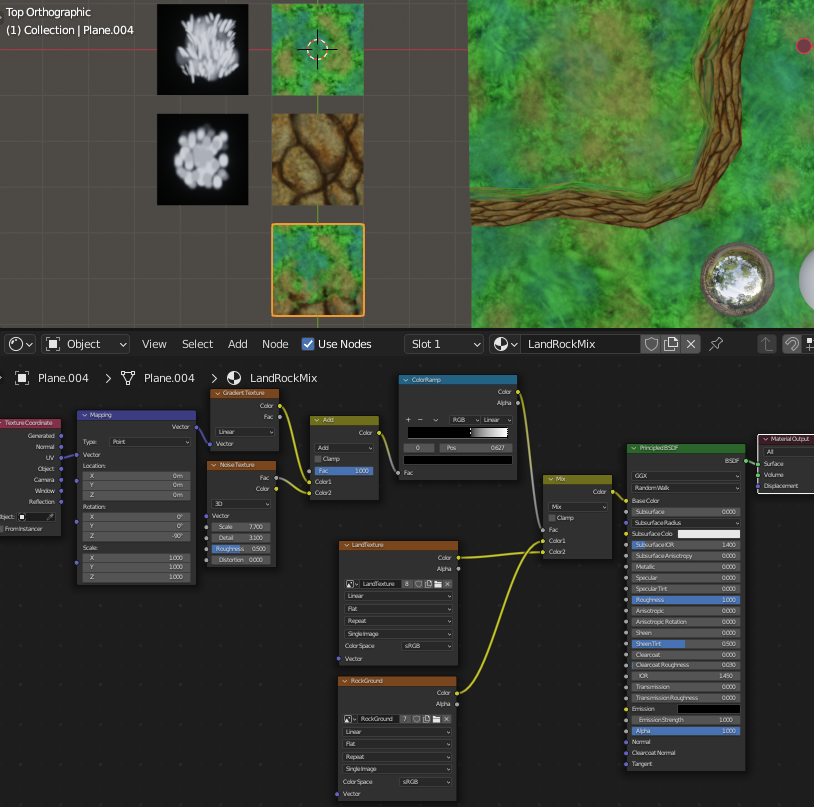This screenshot has width=814, height=807.
Task: Open the ColorRamp RGB color mode dropdown
Action: tap(465, 419)
